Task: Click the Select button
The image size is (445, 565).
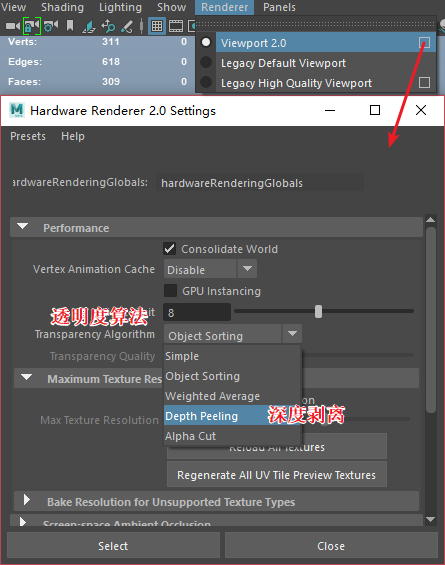Action: pyautogui.click(x=114, y=546)
